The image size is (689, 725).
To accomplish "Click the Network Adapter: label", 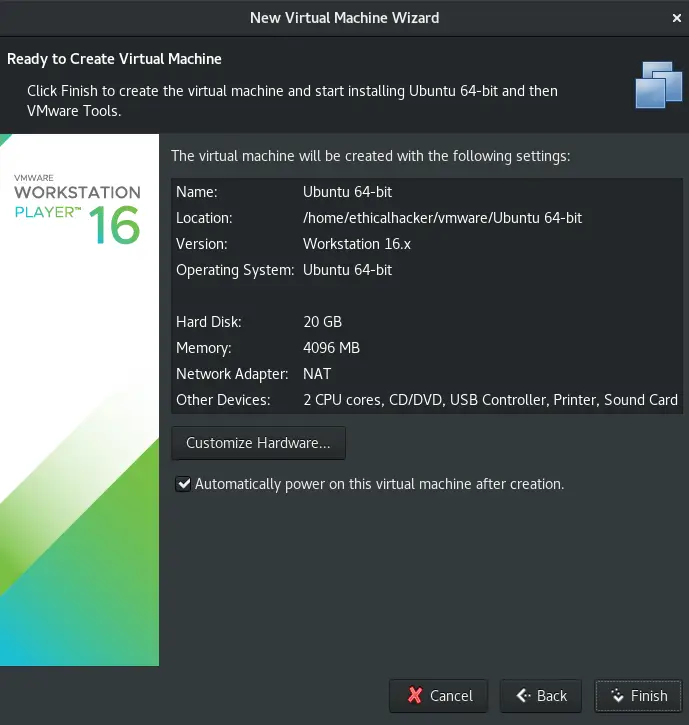I will point(232,374).
